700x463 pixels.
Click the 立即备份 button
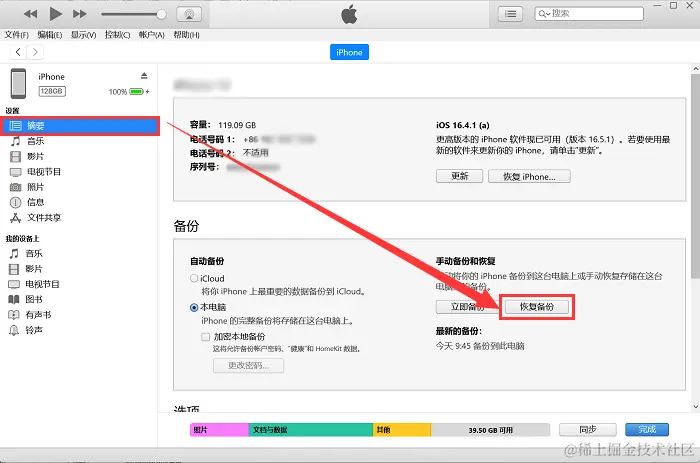click(x=467, y=307)
